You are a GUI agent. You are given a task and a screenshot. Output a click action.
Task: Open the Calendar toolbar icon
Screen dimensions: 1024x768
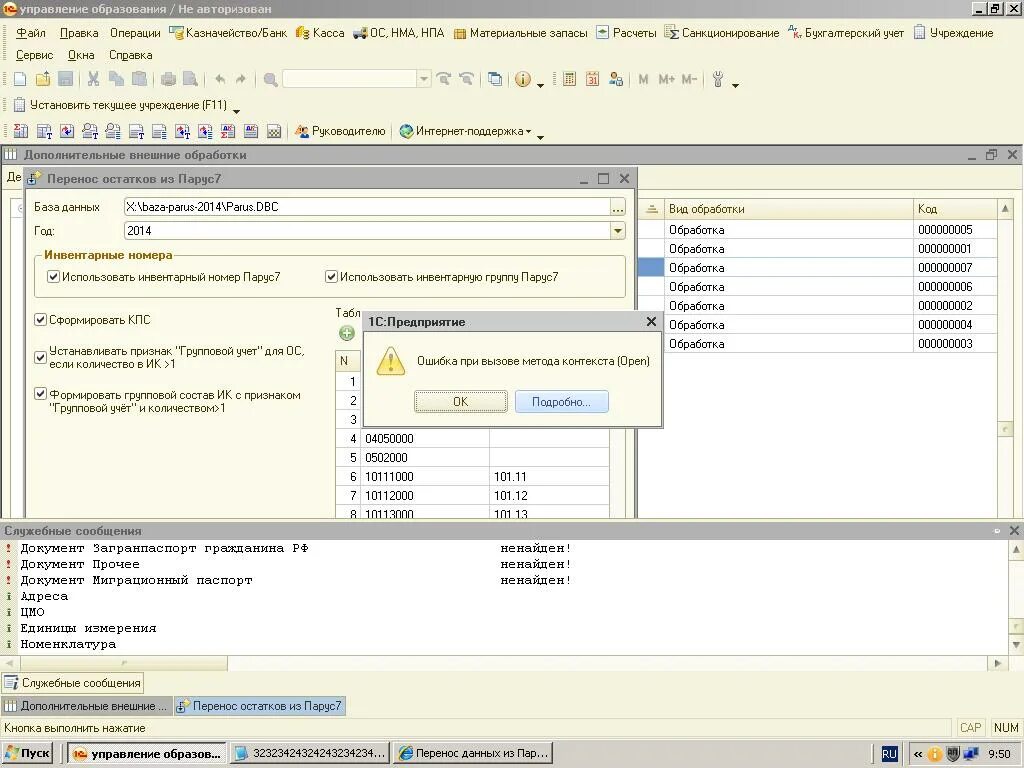pyautogui.click(x=592, y=79)
